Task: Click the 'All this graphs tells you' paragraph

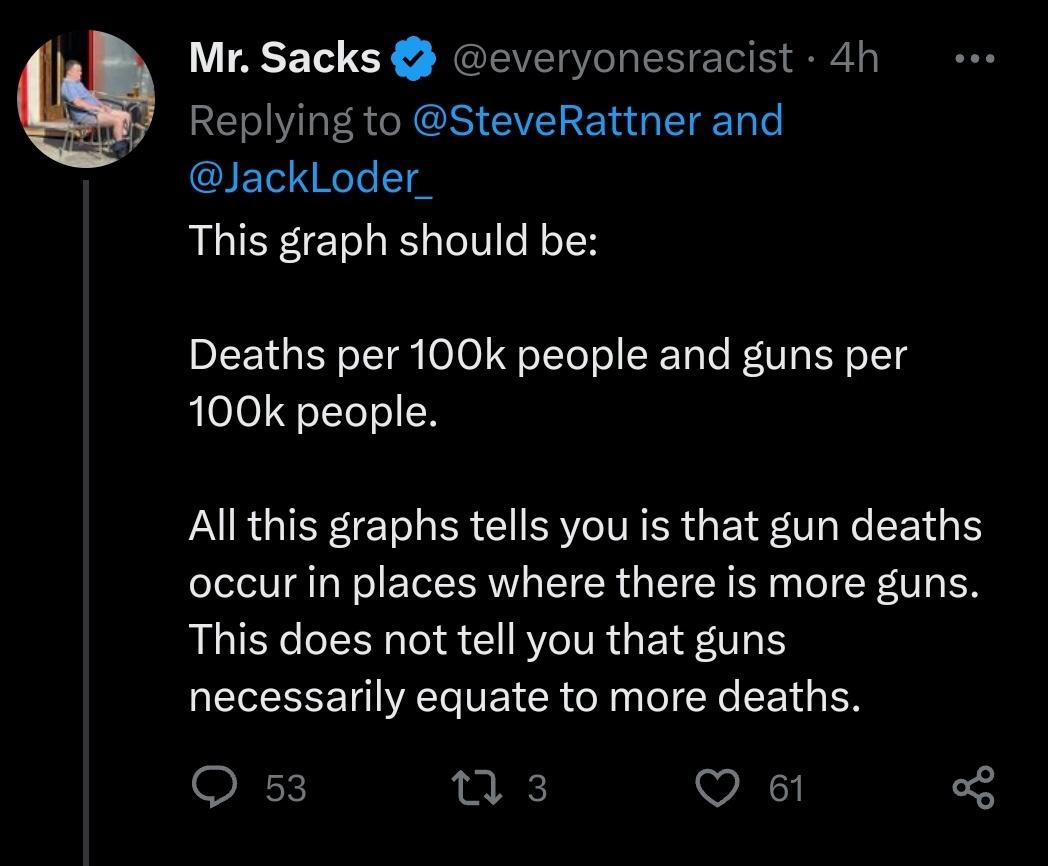Action: click(x=585, y=611)
